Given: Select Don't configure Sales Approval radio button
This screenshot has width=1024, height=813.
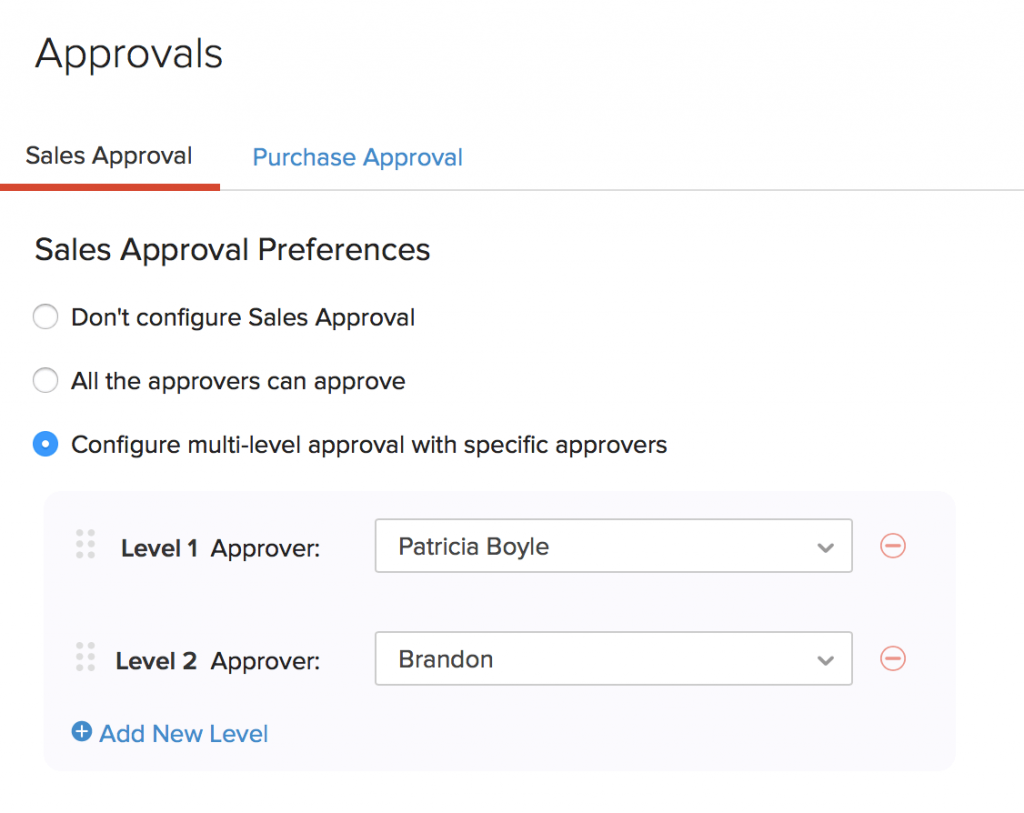Looking at the screenshot, I should (x=46, y=318).
